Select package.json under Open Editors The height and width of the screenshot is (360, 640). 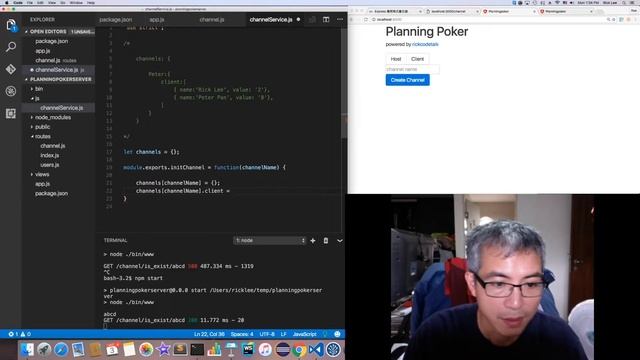click(x=58, y=41)
